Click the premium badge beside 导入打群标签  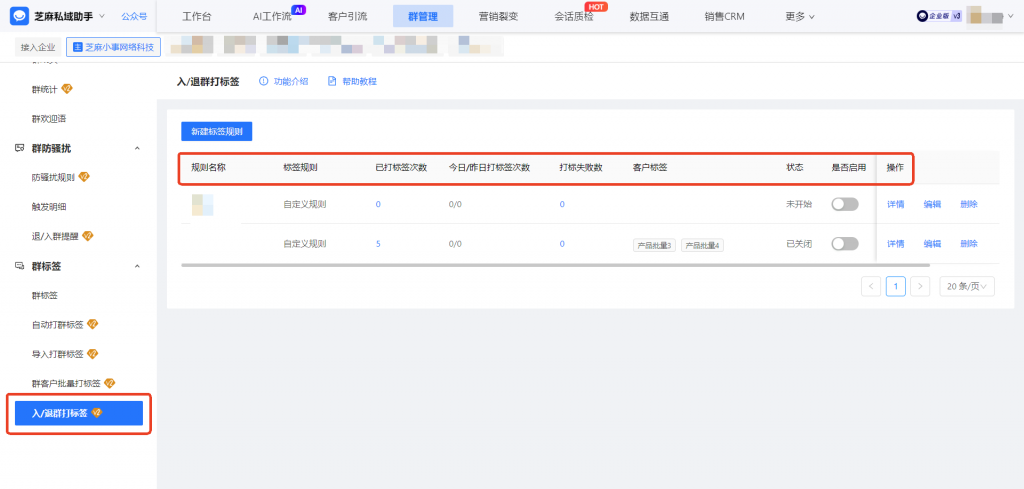click(x=92, y=354)
